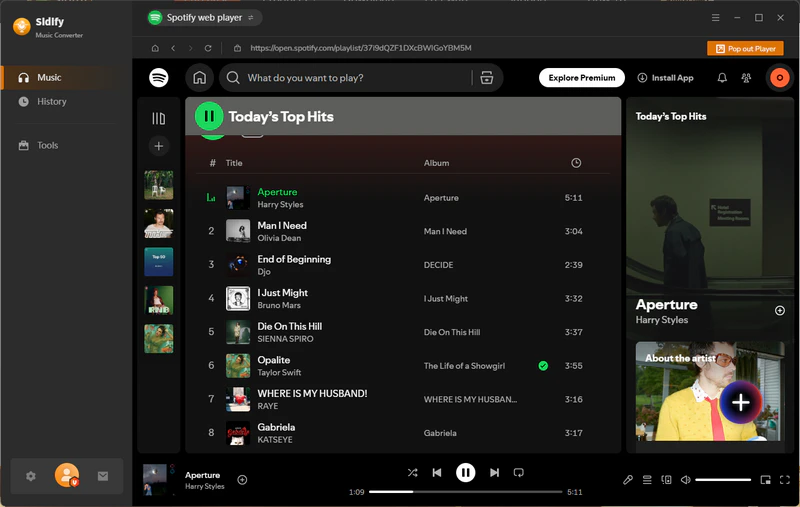Select Gabriela by KATSEYE

[403, 433]
